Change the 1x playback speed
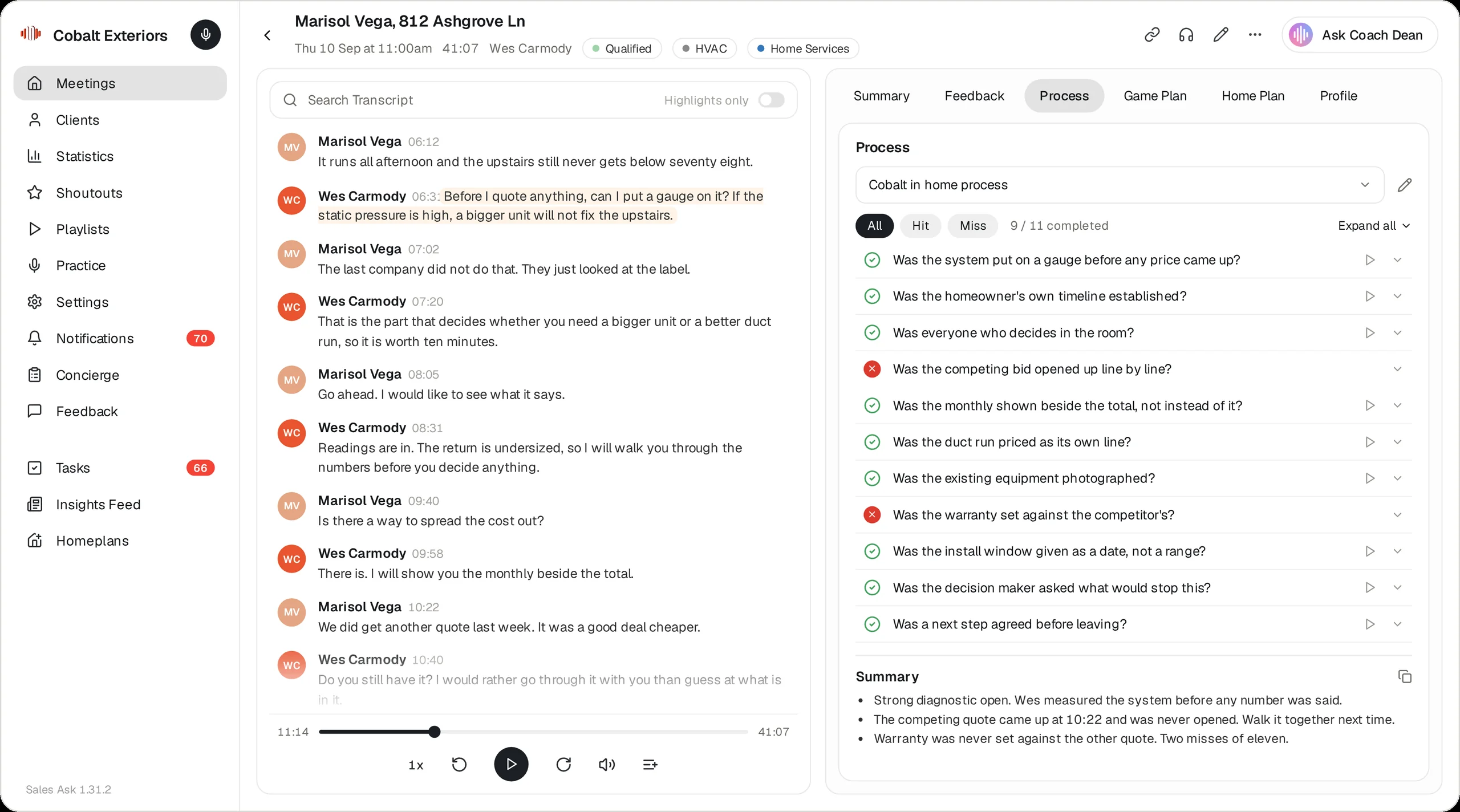 [416, 765]
